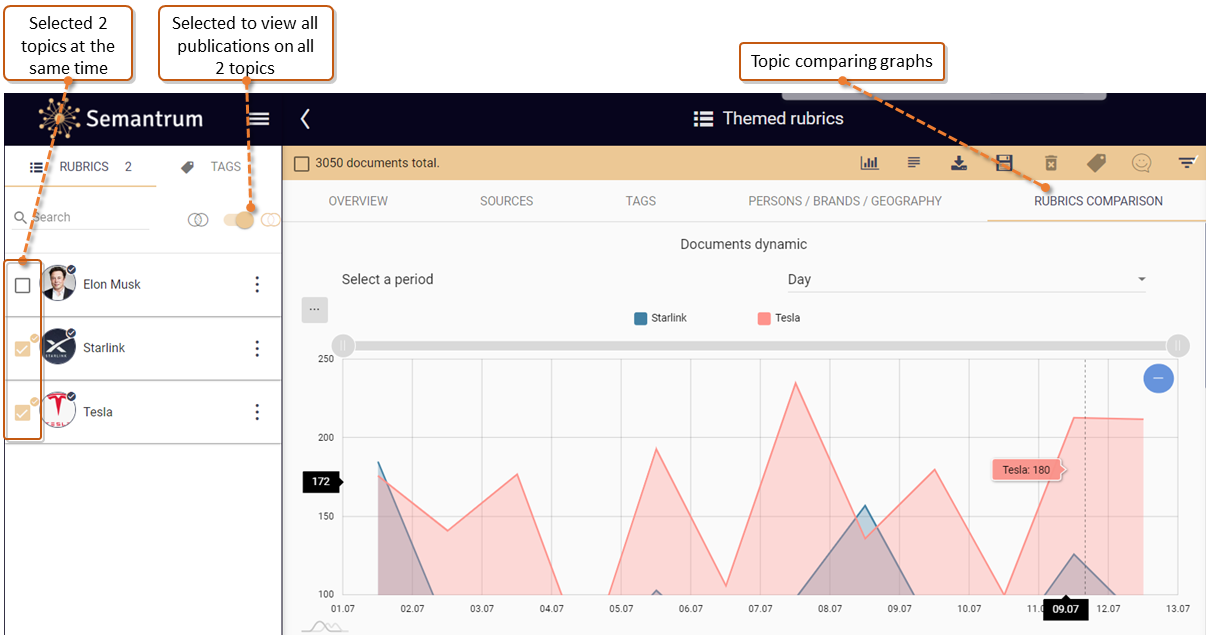Switch to the Rubrics sidebar tab
This screenshot has width=1206, height=635.
[81, 167]
